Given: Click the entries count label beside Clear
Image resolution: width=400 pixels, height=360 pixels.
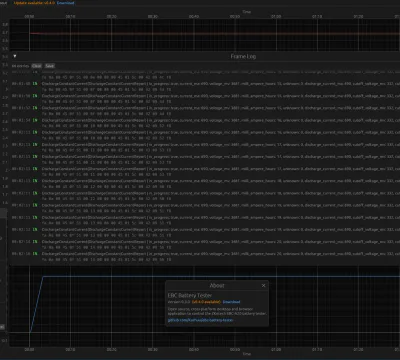Looking at the screenshot, I should tap(21, 66).
